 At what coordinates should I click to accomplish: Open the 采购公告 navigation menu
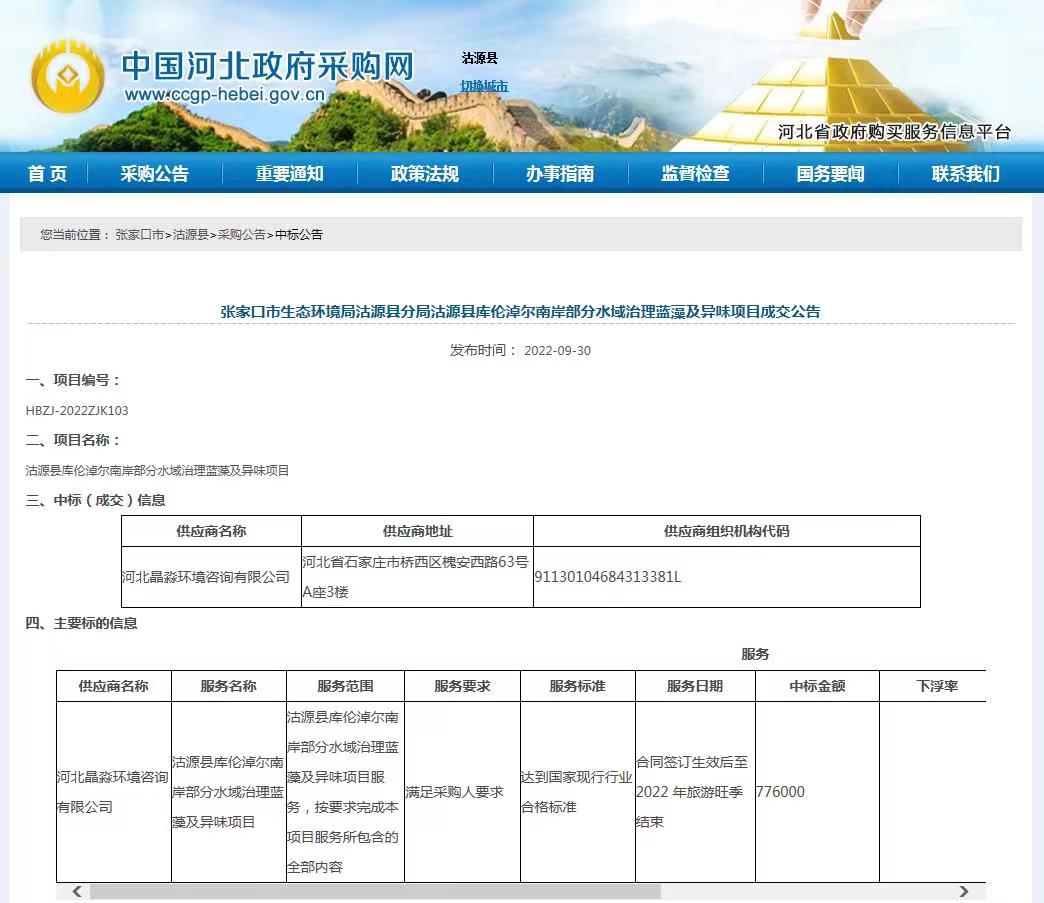tap(154, 174)
